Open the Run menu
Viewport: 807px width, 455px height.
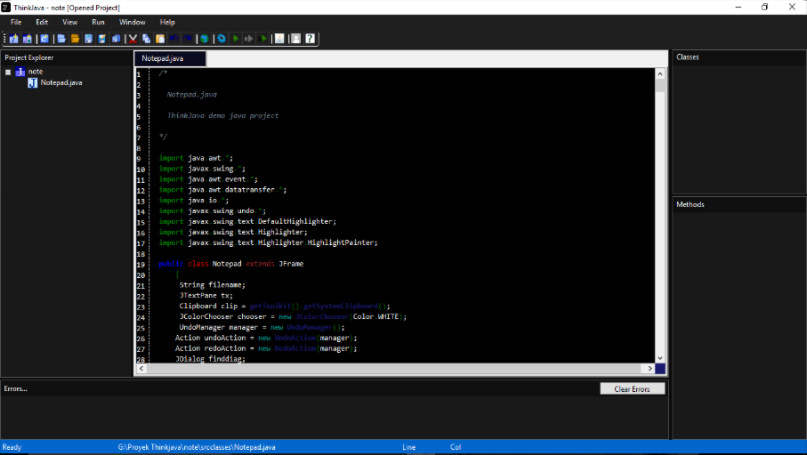98,22
